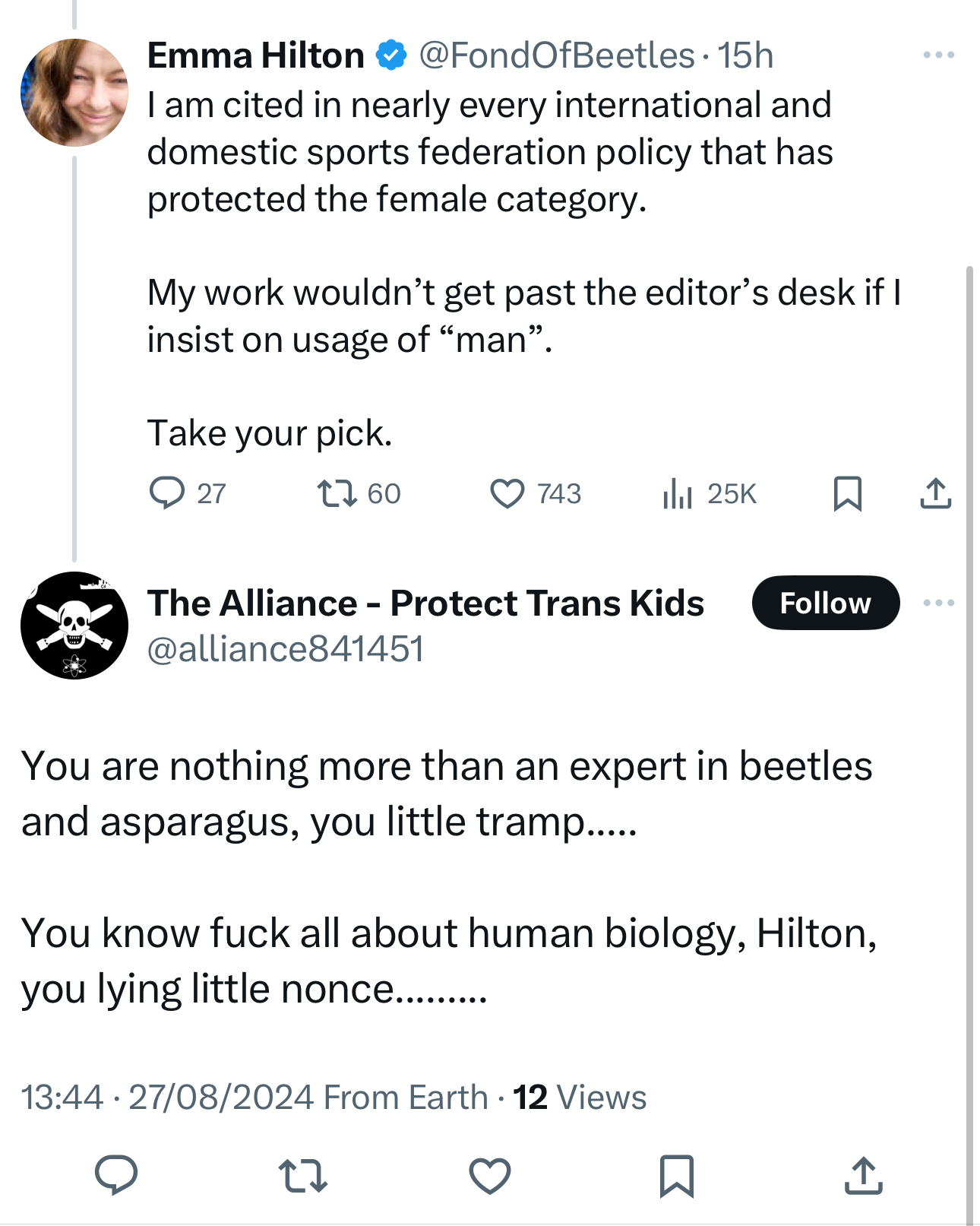Follow The Alliance - Protect Trans Kids

(x=825, y=603)
